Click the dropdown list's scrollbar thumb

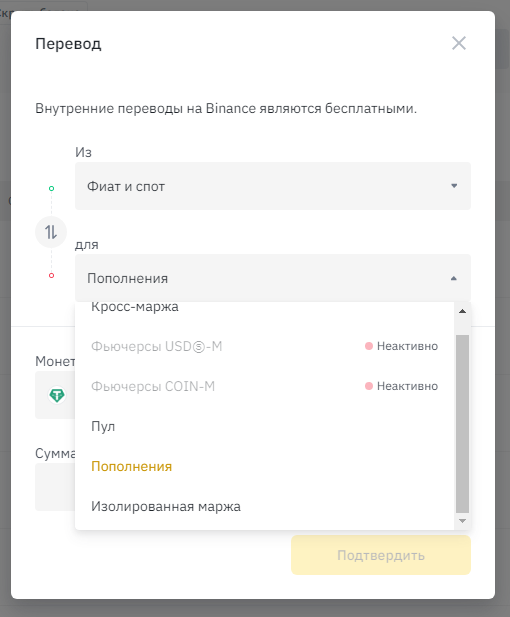(462, 424)
